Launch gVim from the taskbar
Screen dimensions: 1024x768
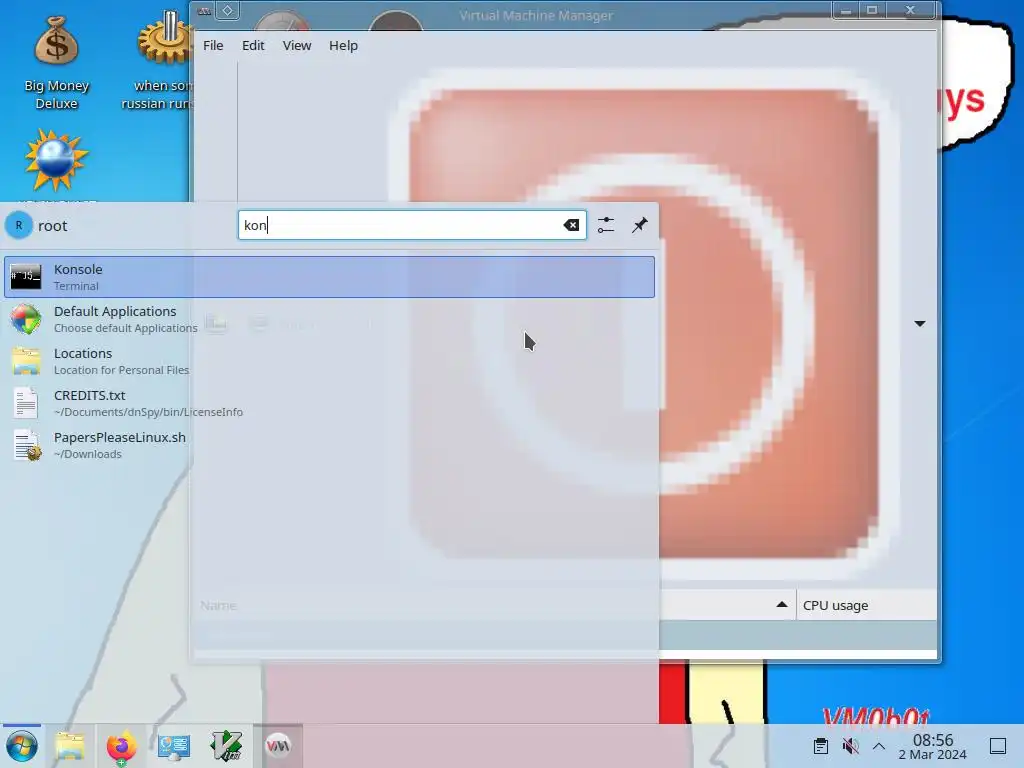227,746
